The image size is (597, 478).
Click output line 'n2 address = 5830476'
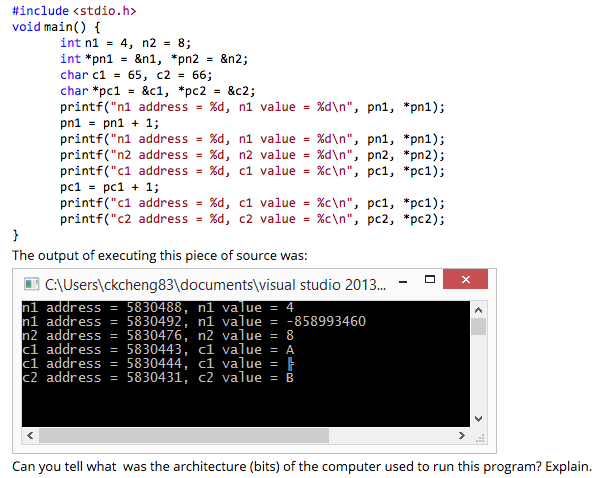tap(102, 336)
